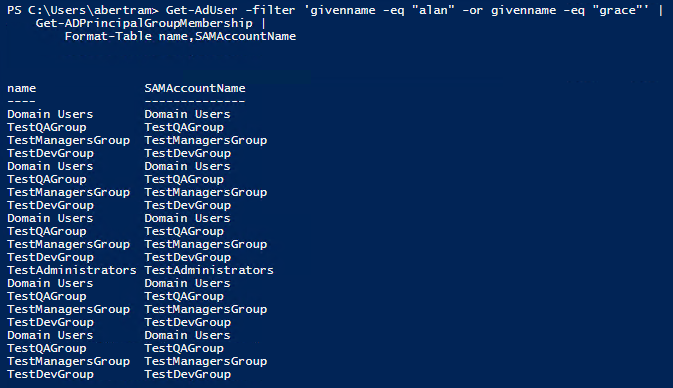Click the last TestManagersGroup name entry
Screen dimensions: 673x388
point(68,361)
